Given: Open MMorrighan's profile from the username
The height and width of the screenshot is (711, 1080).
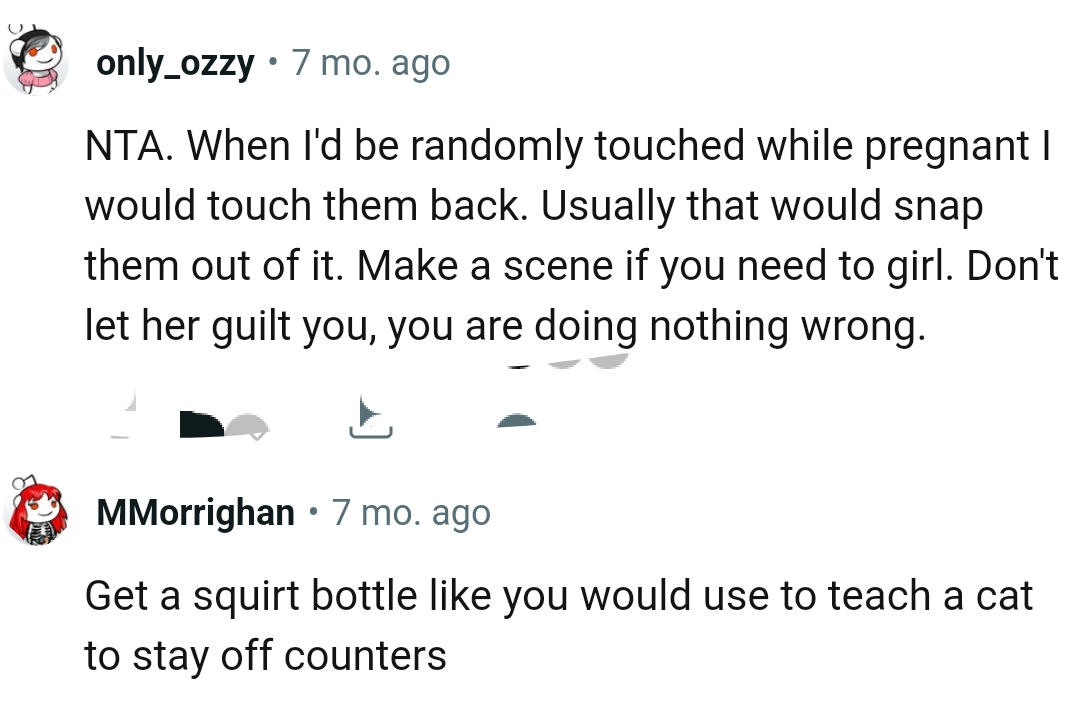Looking at the screenshot, I should tap(191, 512).
